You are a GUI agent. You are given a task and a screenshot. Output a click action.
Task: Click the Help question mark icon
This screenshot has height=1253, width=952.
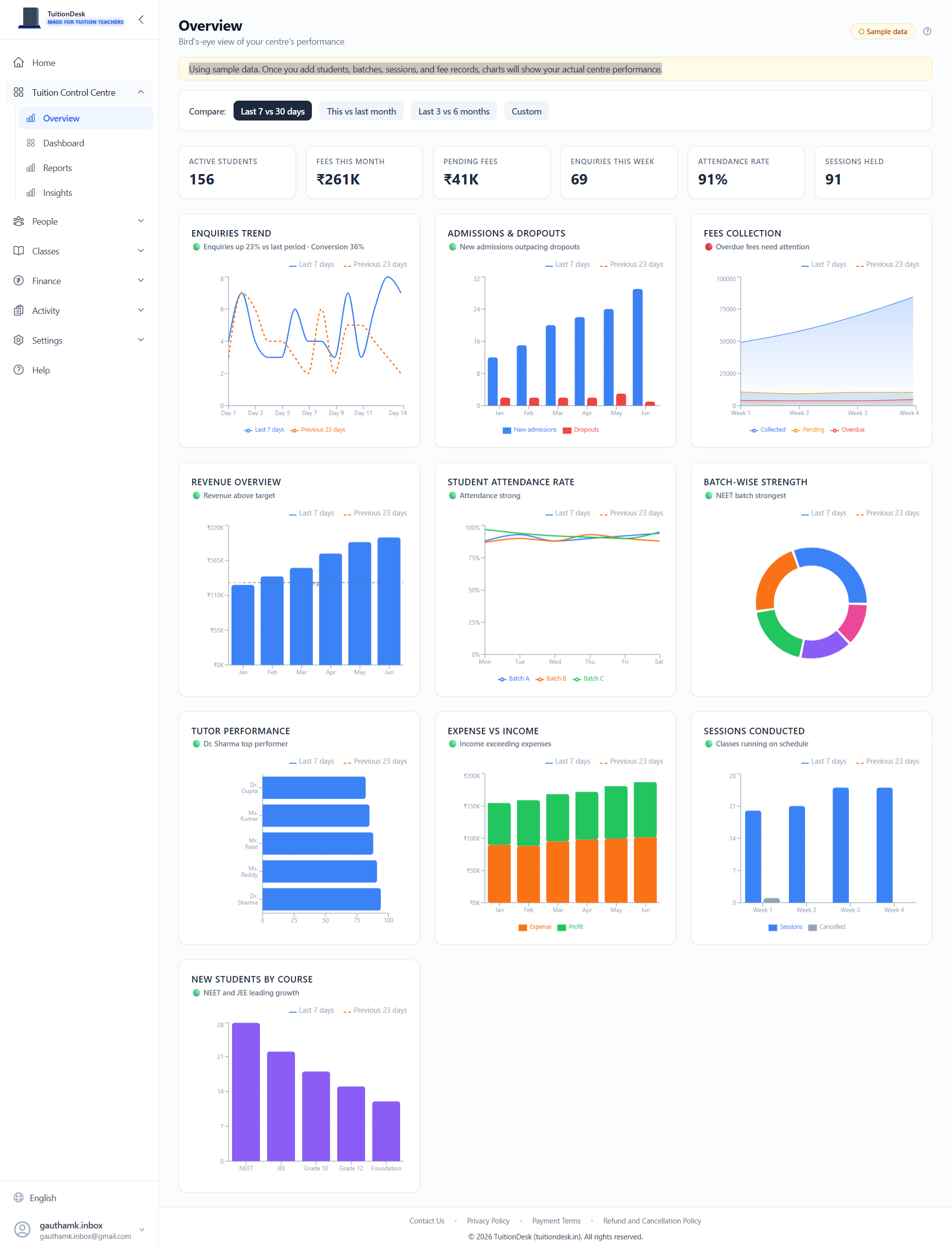[x=19, y=369]
